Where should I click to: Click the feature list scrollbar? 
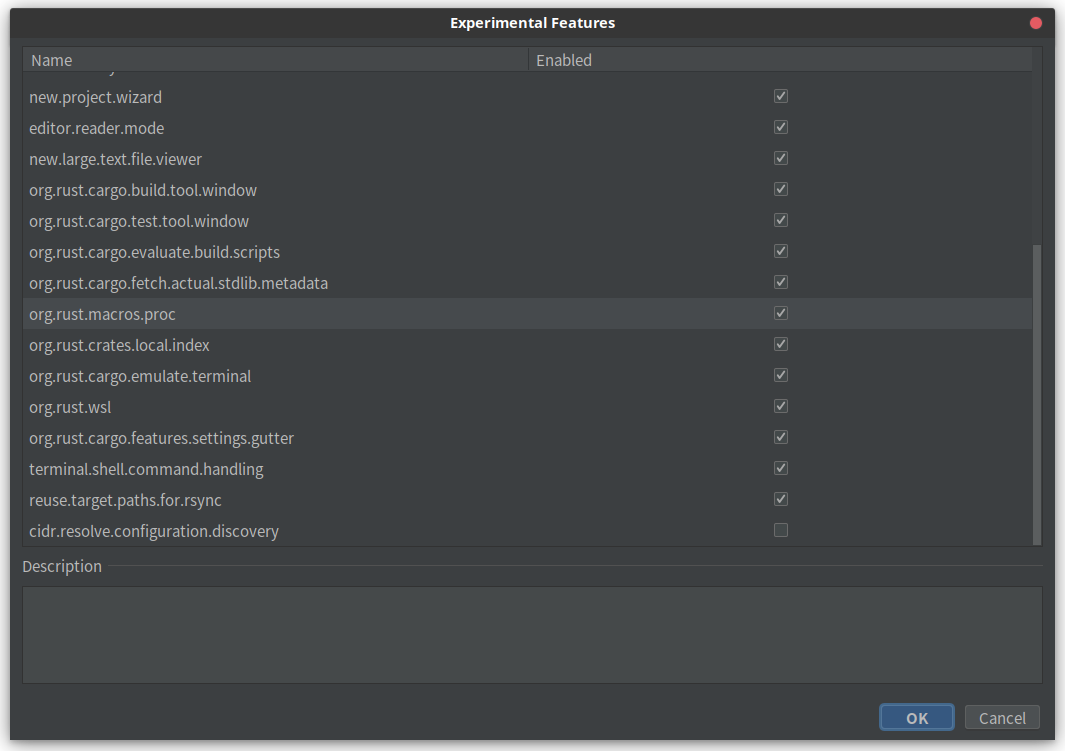coord(1035,390)
